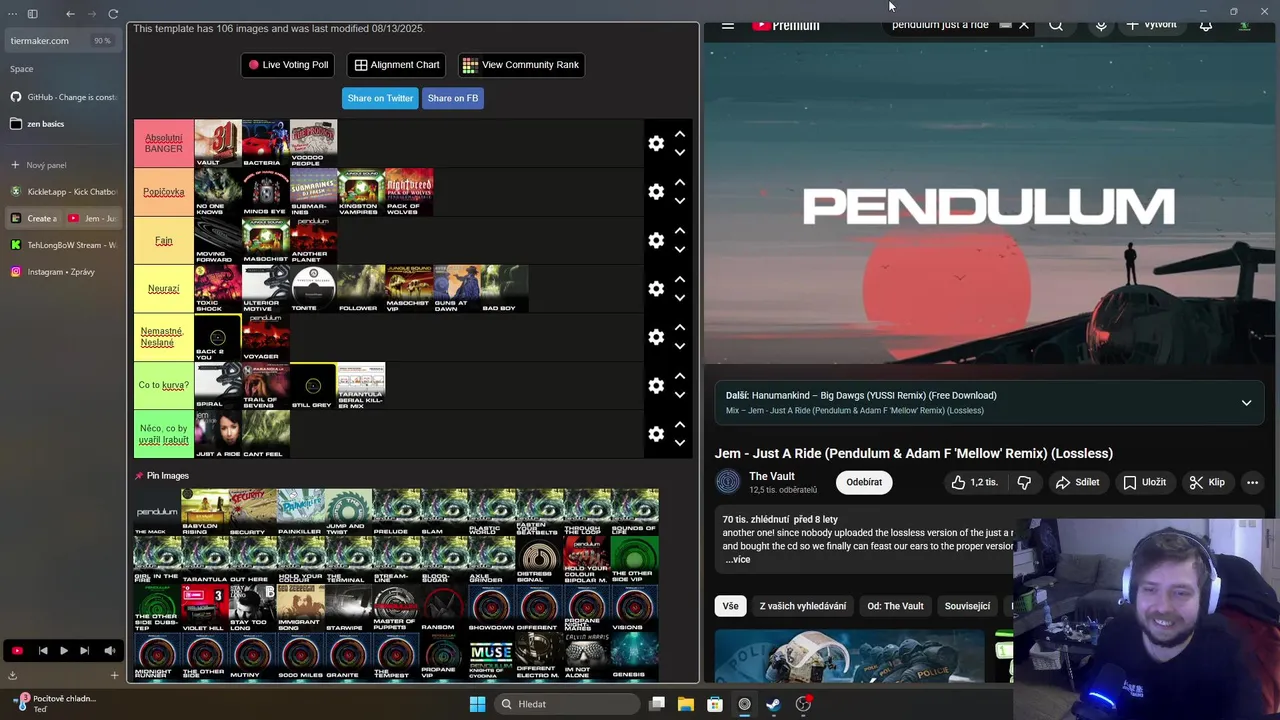
Task: Pick Tarantula image from unranked pool
Action: point(205,560)
